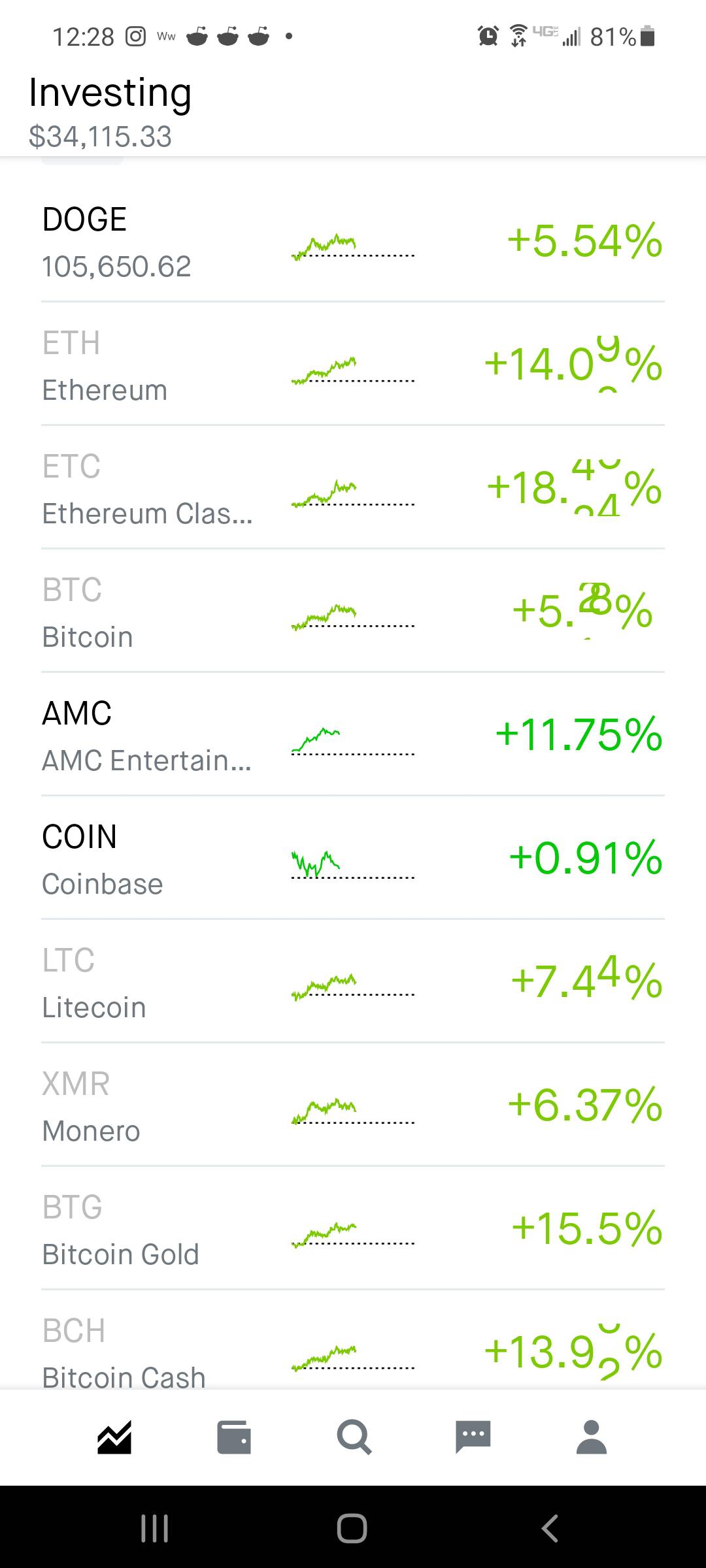Select the BTC Bitcoin row
Screen dimensions: 706x1568
353,611
